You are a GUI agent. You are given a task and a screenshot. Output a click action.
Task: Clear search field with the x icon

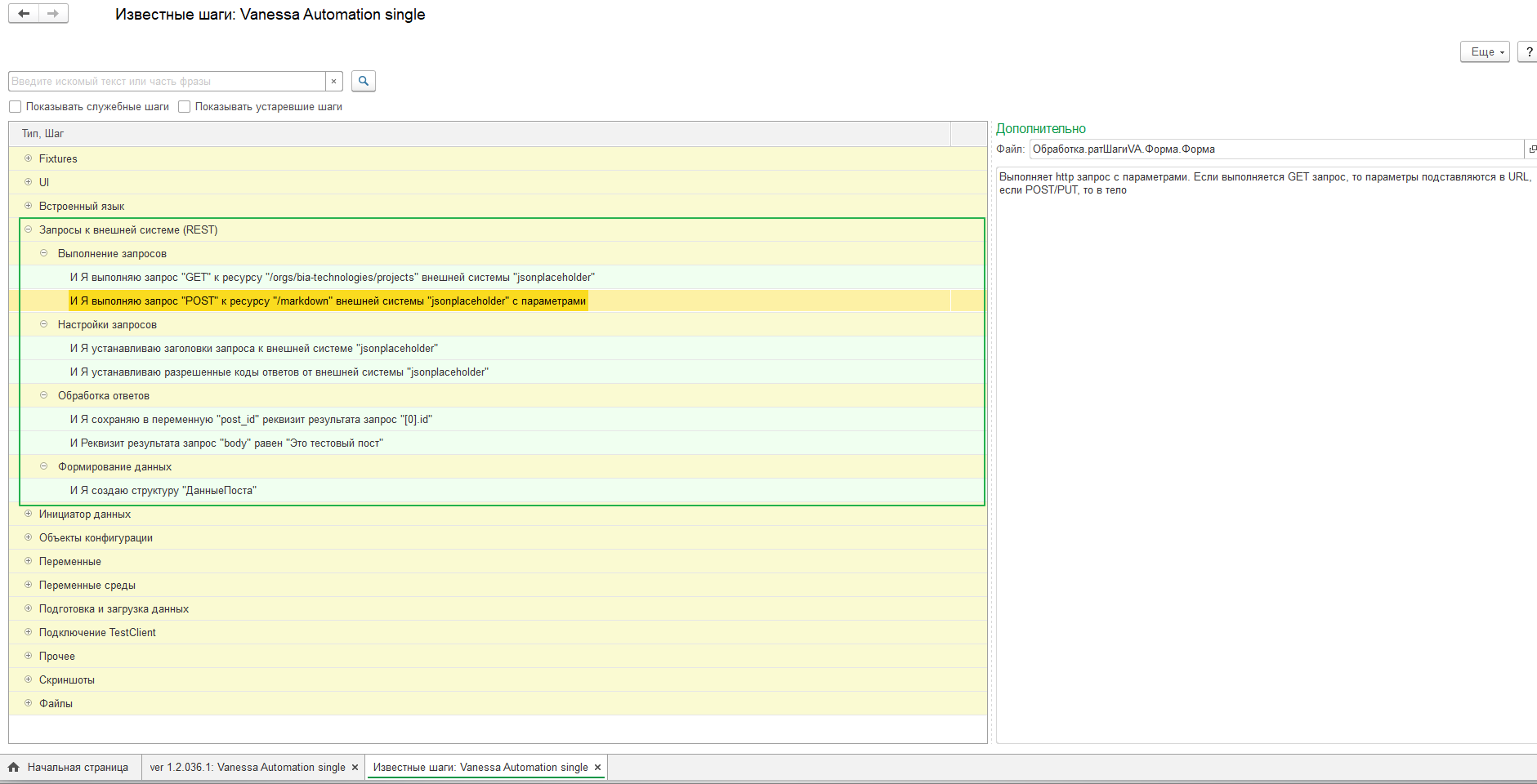(x=333, y=82)
